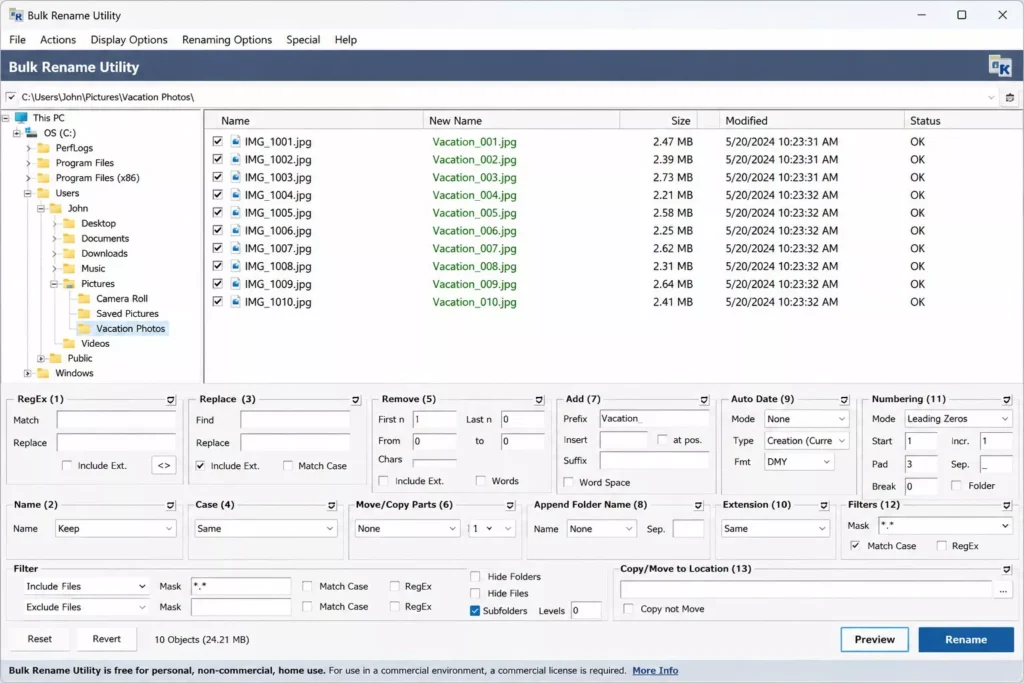The width and height of the screenshot is (1024, 683).
Task: Select the Saved Pictures folder in tree
Action: point(127,313)
